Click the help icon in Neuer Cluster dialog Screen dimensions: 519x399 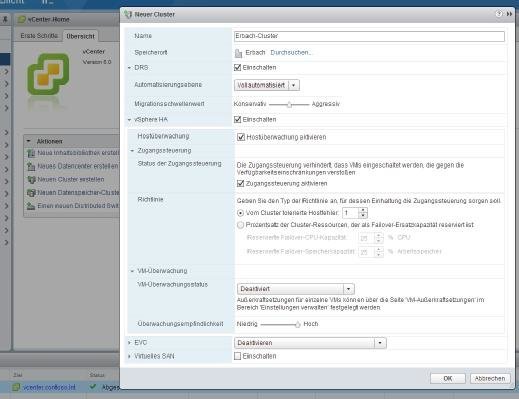499,14
